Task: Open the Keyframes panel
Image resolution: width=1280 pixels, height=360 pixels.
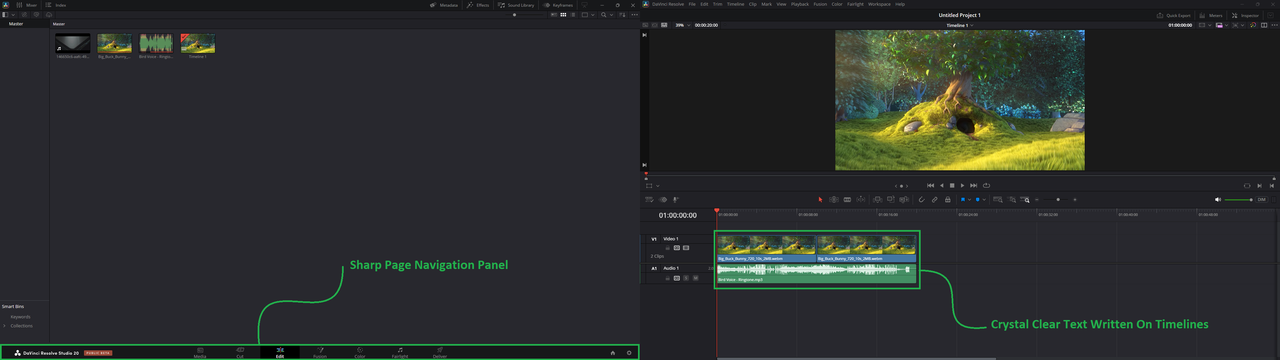Action: (558, 5)
